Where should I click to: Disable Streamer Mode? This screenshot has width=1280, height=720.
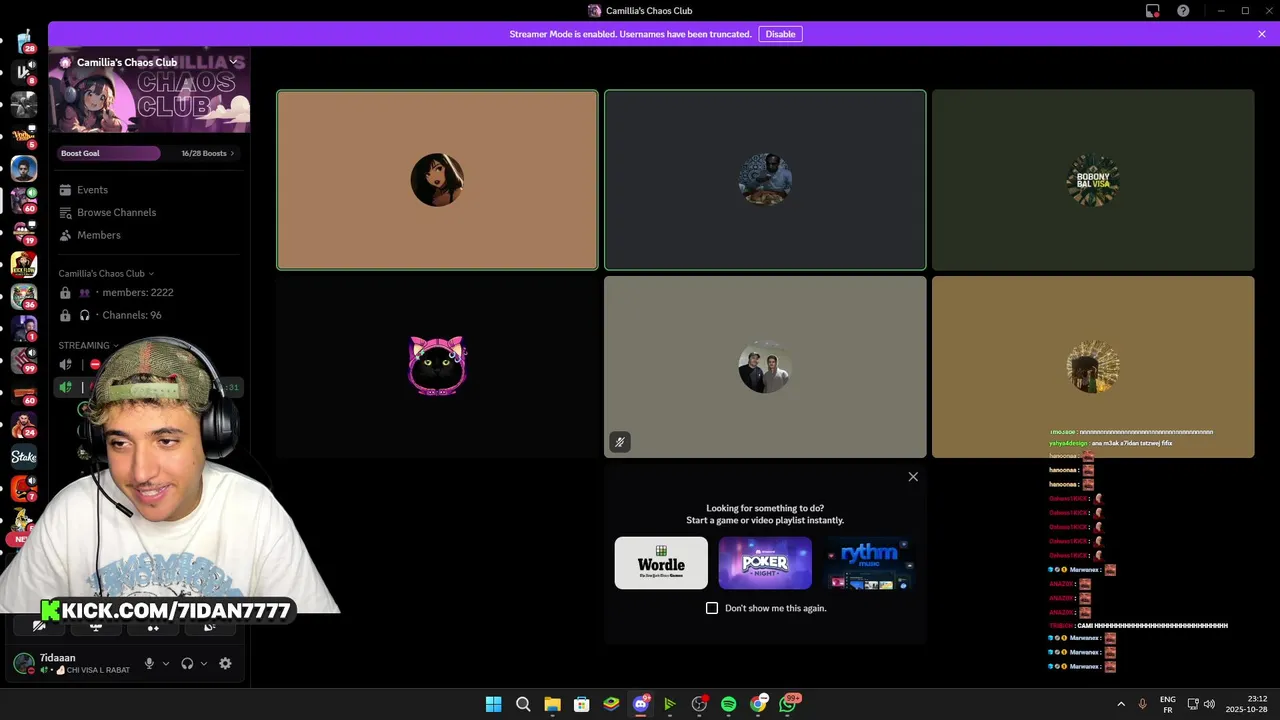tap(780, 34)
